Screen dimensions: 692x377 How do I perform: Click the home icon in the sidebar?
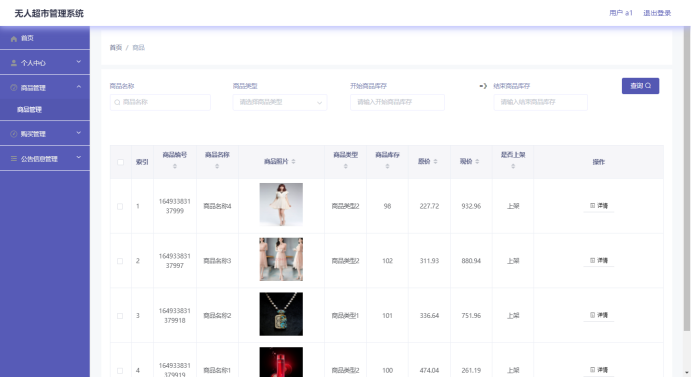[x=14, y=38]
